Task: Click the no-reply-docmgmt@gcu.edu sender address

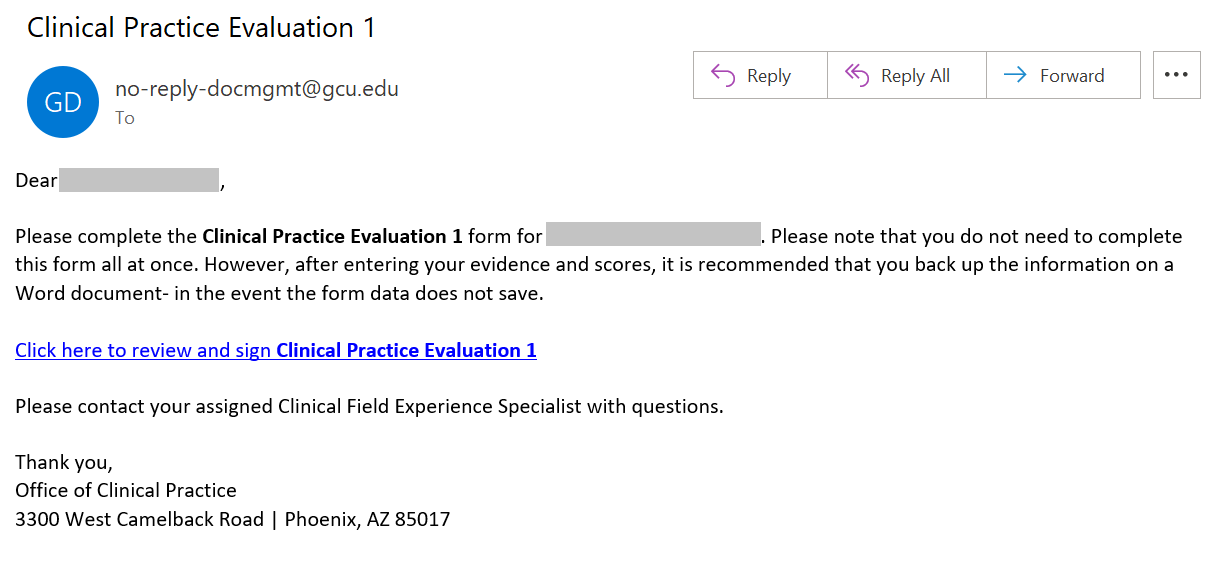Action: (257, 88)
